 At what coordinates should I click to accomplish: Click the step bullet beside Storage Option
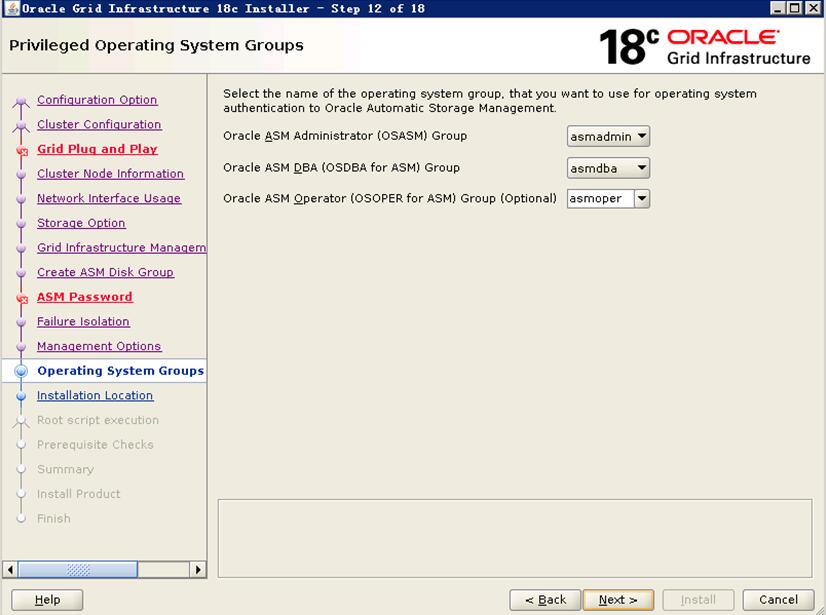point(21,224)
